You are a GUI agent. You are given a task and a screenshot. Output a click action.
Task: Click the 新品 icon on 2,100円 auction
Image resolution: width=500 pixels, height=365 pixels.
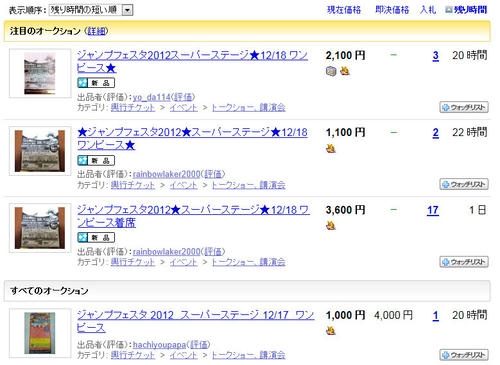click(96, 83)
